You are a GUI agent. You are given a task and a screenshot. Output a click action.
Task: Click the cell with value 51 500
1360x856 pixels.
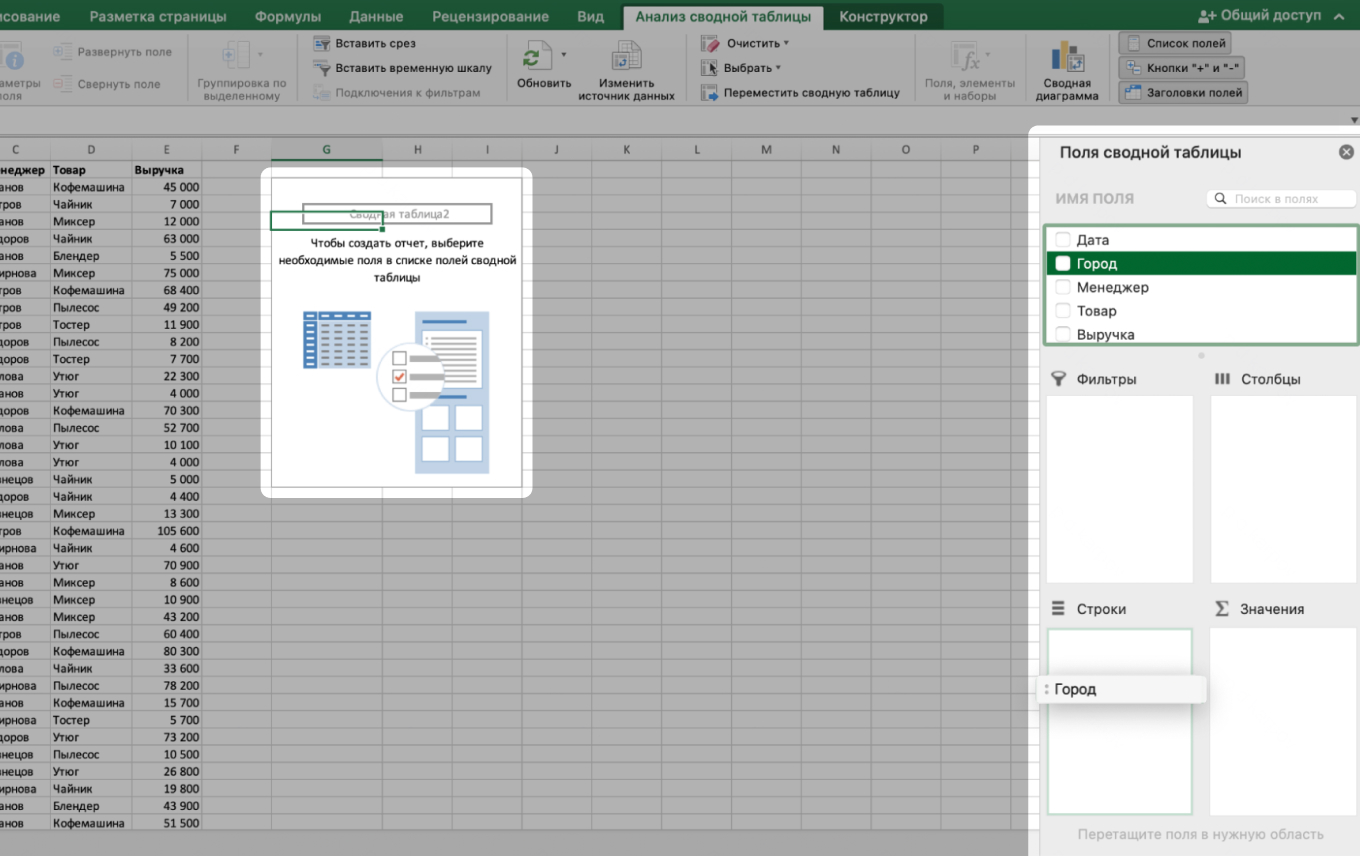click(167, 823)
